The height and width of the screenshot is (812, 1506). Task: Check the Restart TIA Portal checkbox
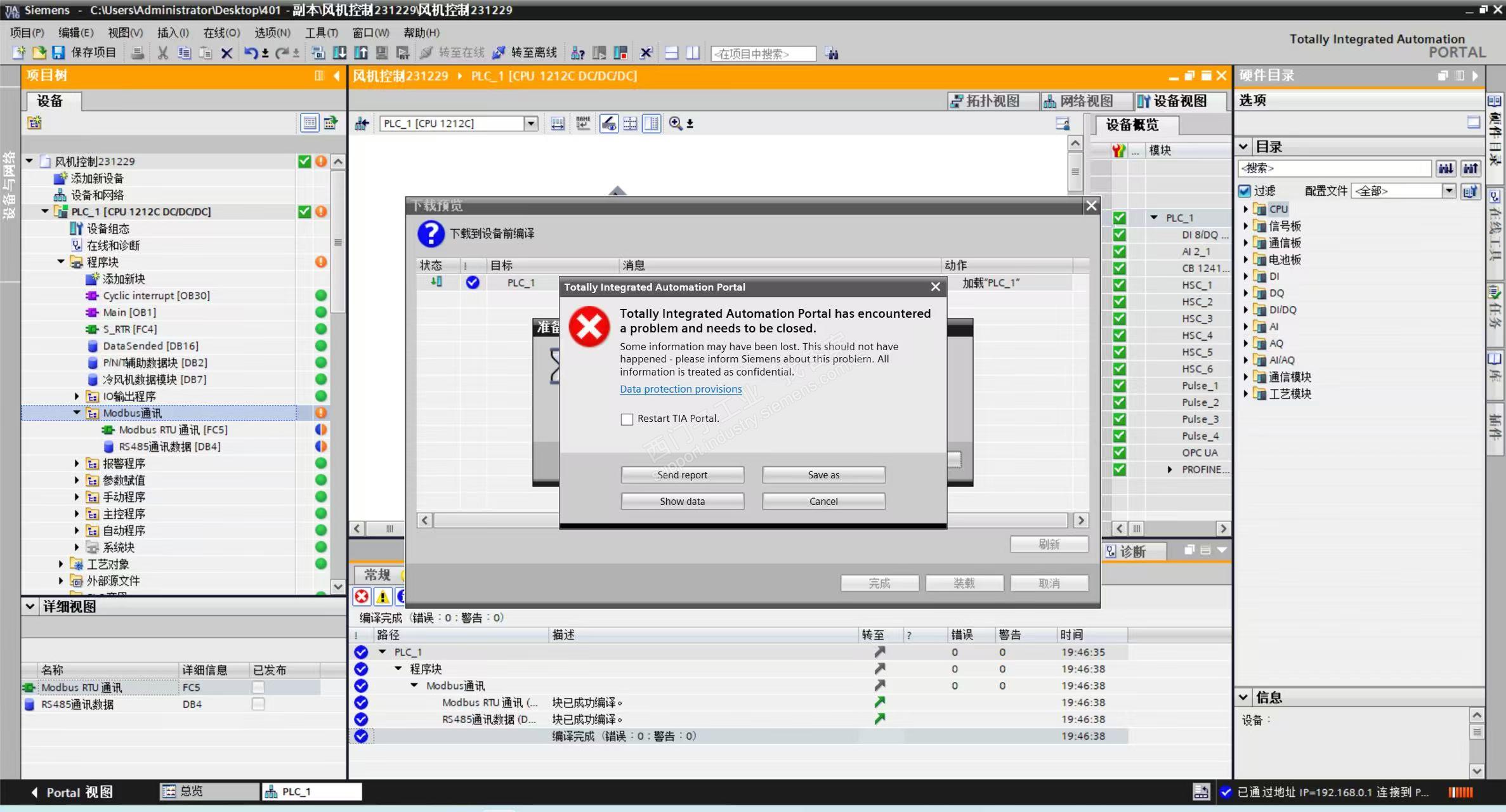627,419
